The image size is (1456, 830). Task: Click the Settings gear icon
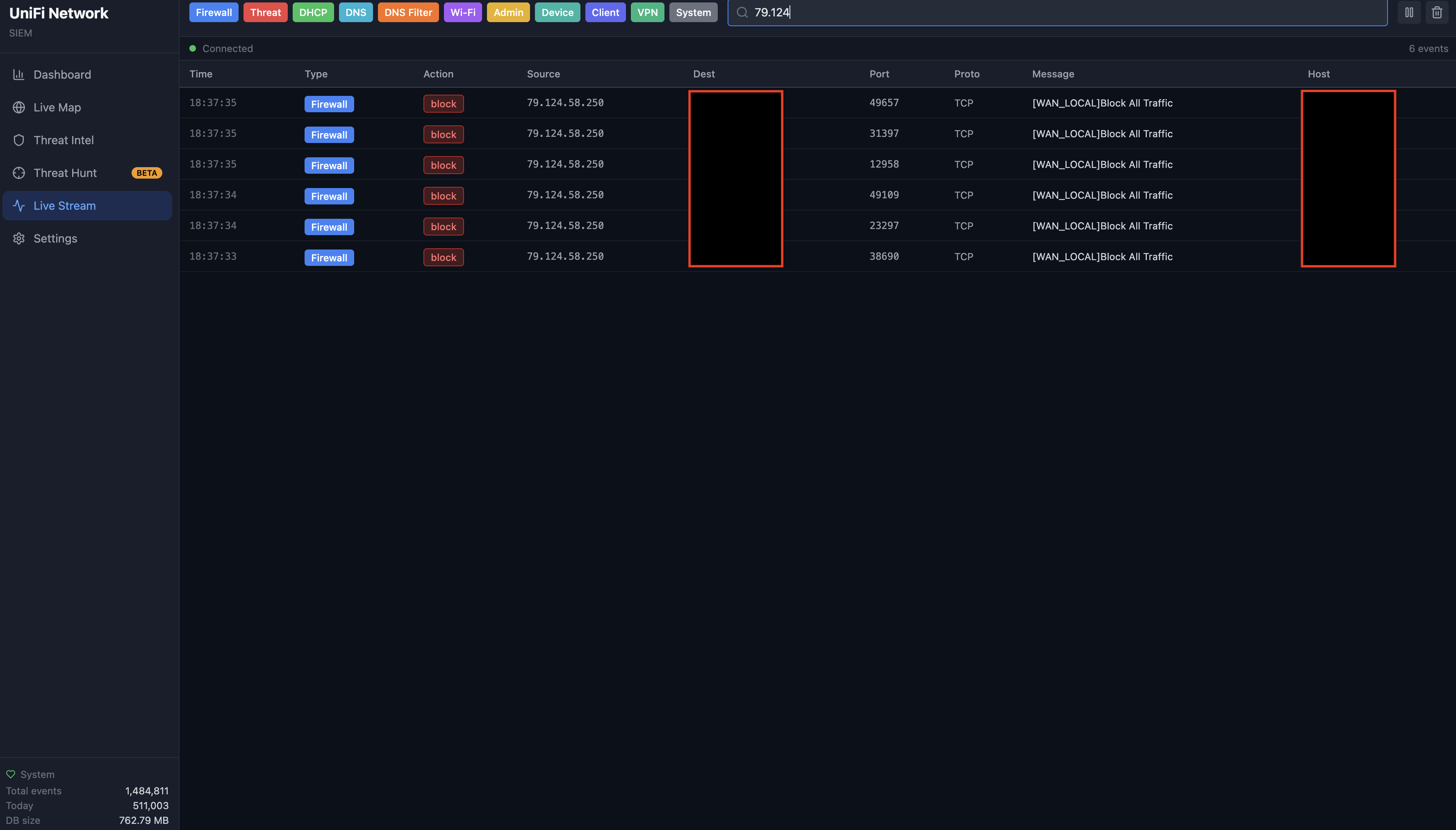click(19, 238)
